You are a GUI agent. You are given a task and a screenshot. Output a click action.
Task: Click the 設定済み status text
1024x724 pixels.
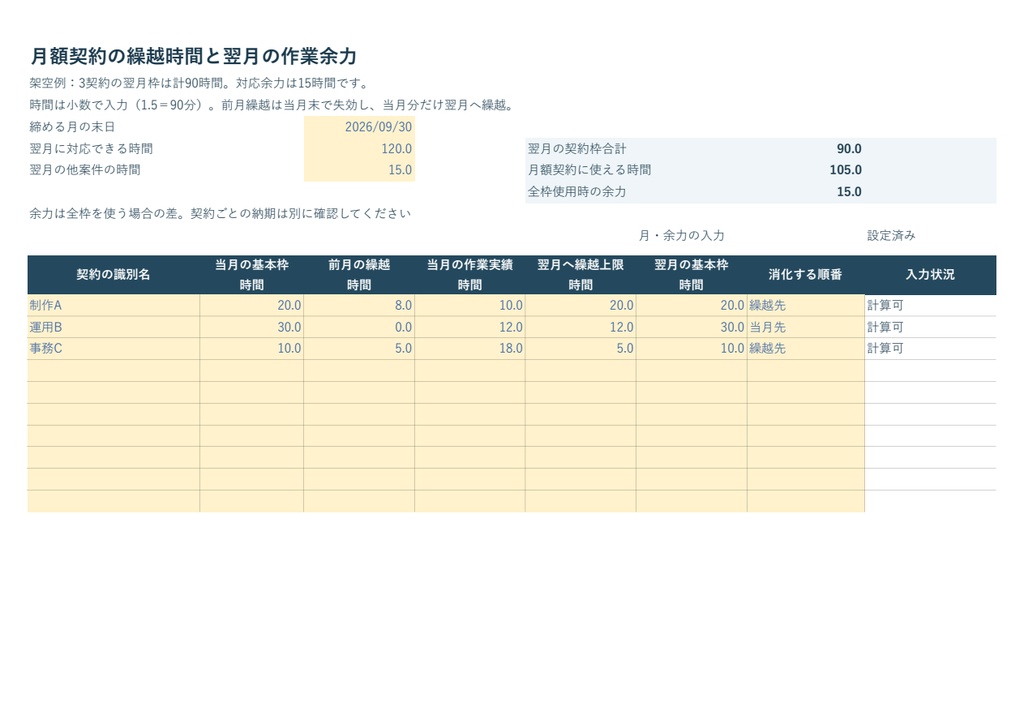891,236
